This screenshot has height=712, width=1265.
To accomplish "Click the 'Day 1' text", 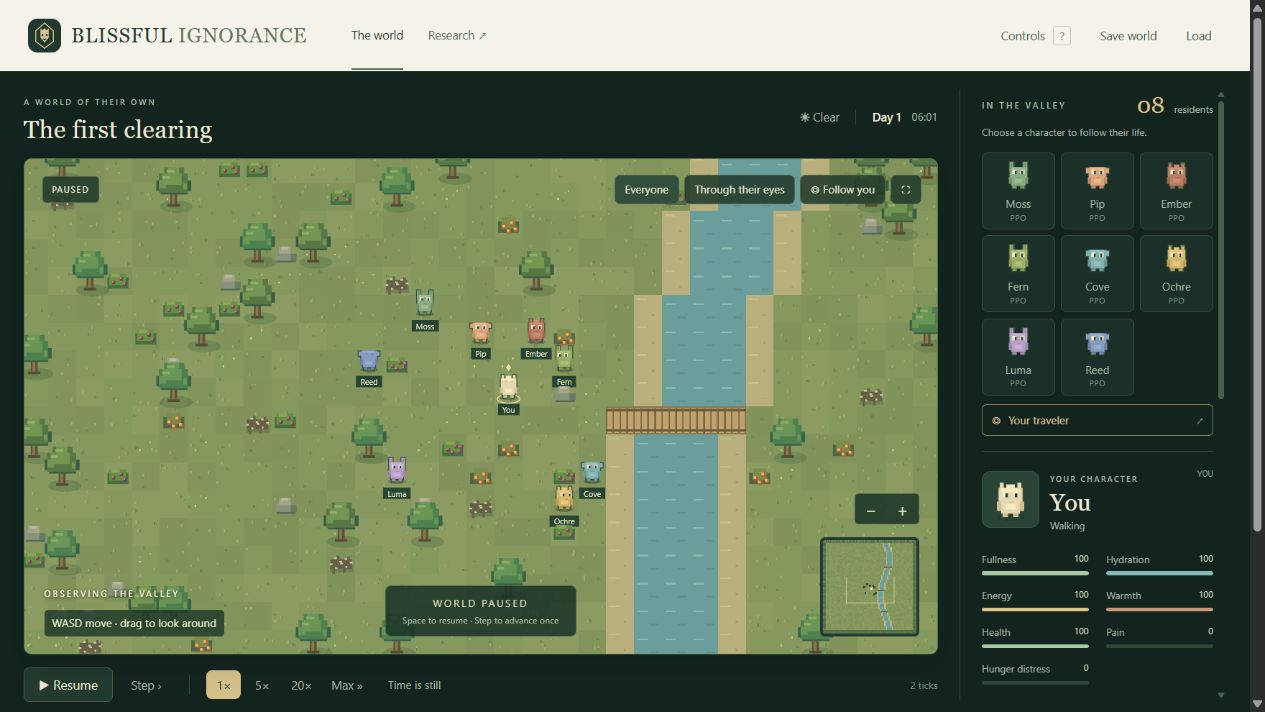I will [886, 117].
